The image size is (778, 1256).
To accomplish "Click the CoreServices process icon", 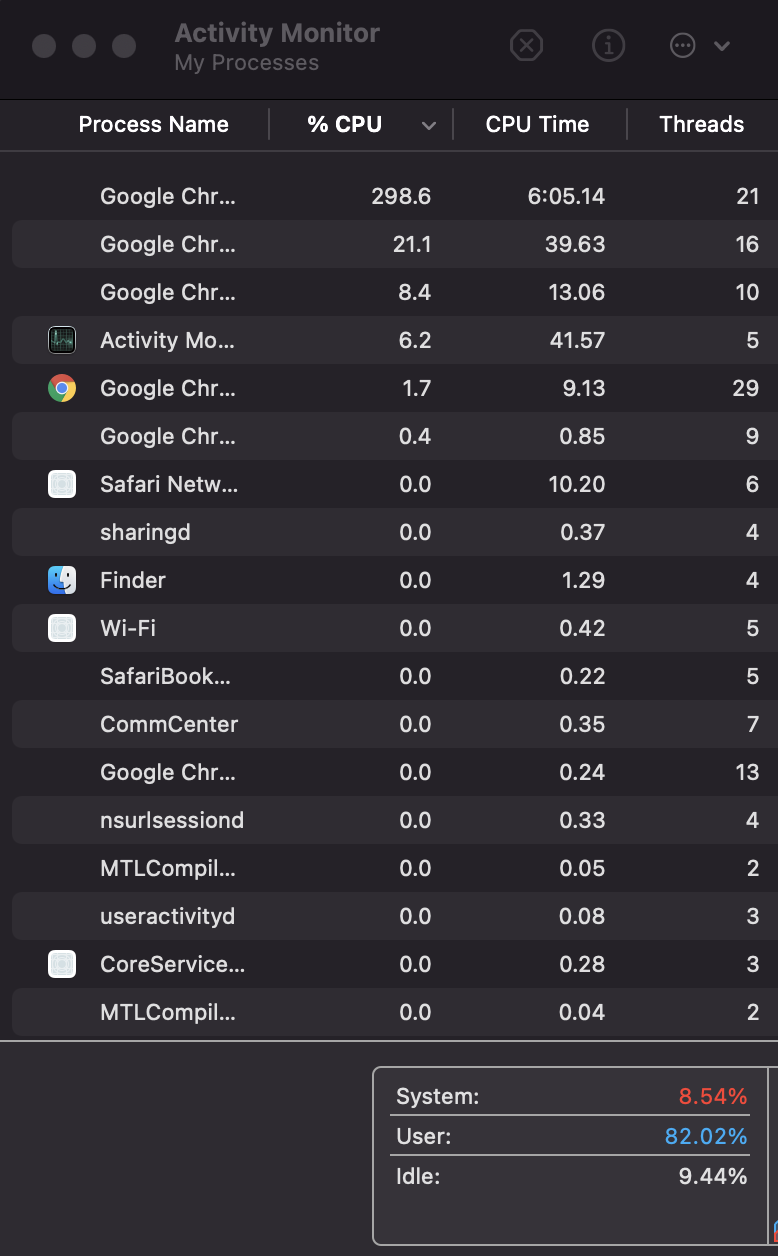I will click(62, 964).
